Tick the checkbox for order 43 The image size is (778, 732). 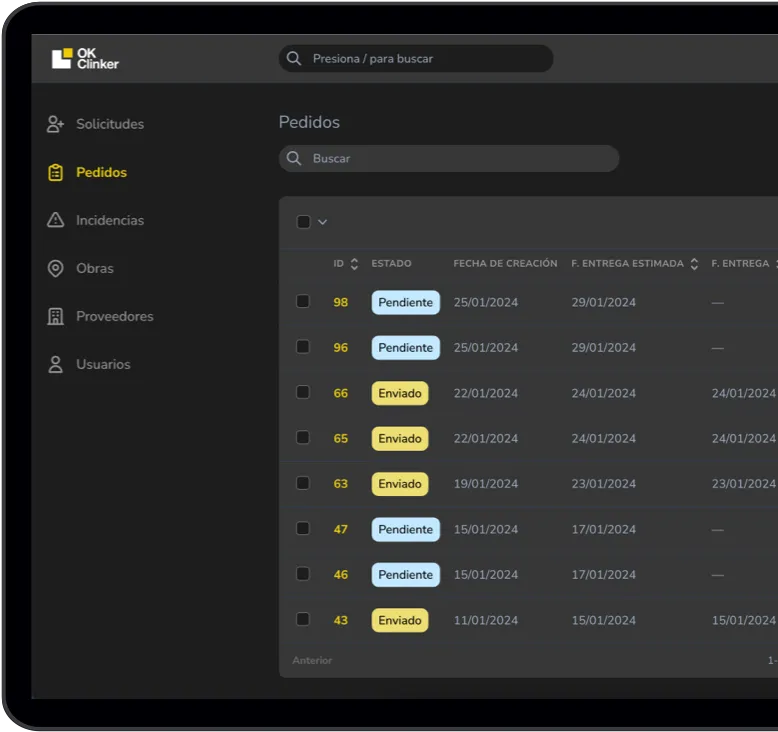tap(303, 619)
